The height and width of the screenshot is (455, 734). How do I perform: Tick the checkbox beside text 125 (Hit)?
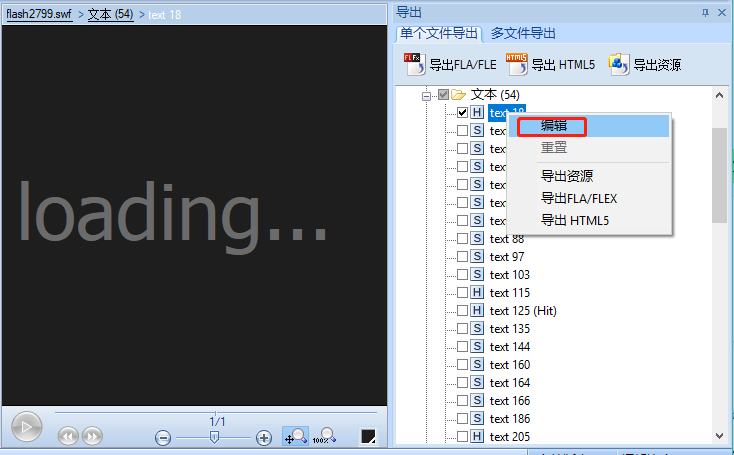click(462, 311)
